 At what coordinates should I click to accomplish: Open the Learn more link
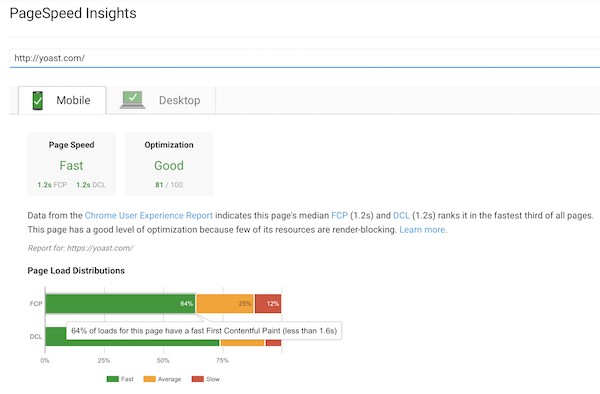pyautogui.click(x=422, y=230)
